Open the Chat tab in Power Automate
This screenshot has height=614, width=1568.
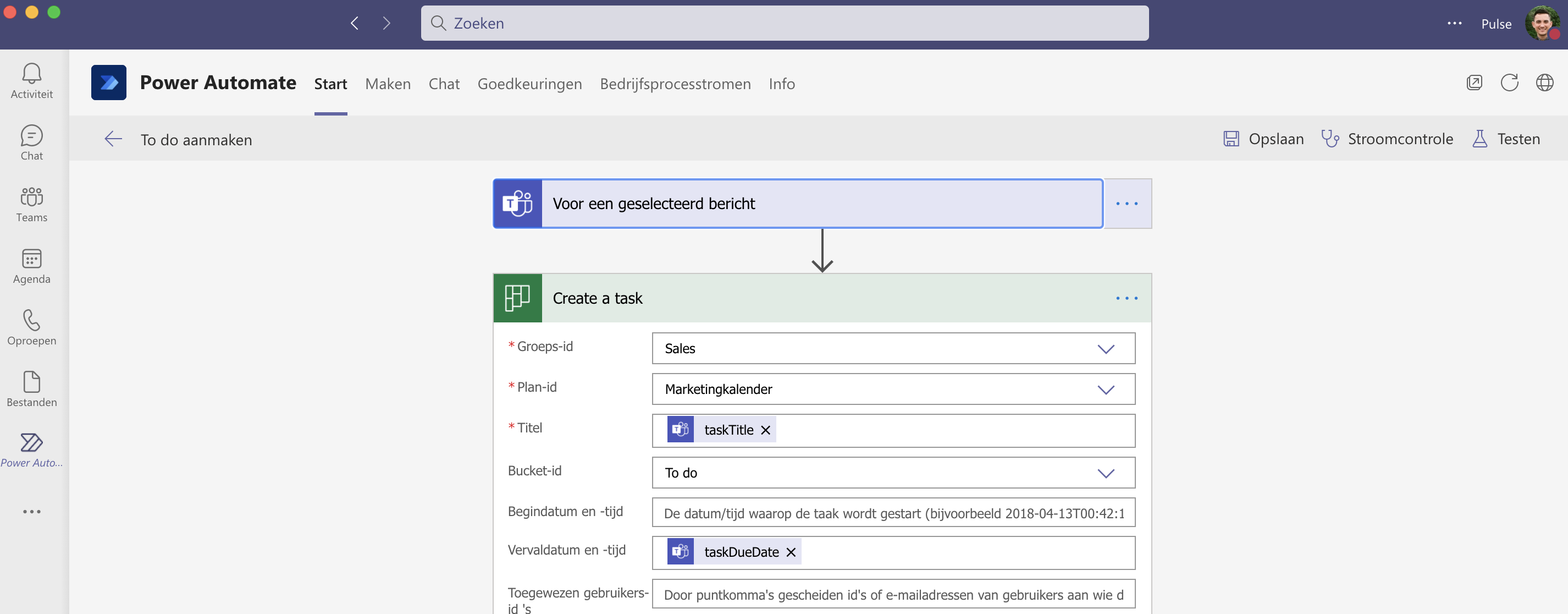click(x=444, y=84)
